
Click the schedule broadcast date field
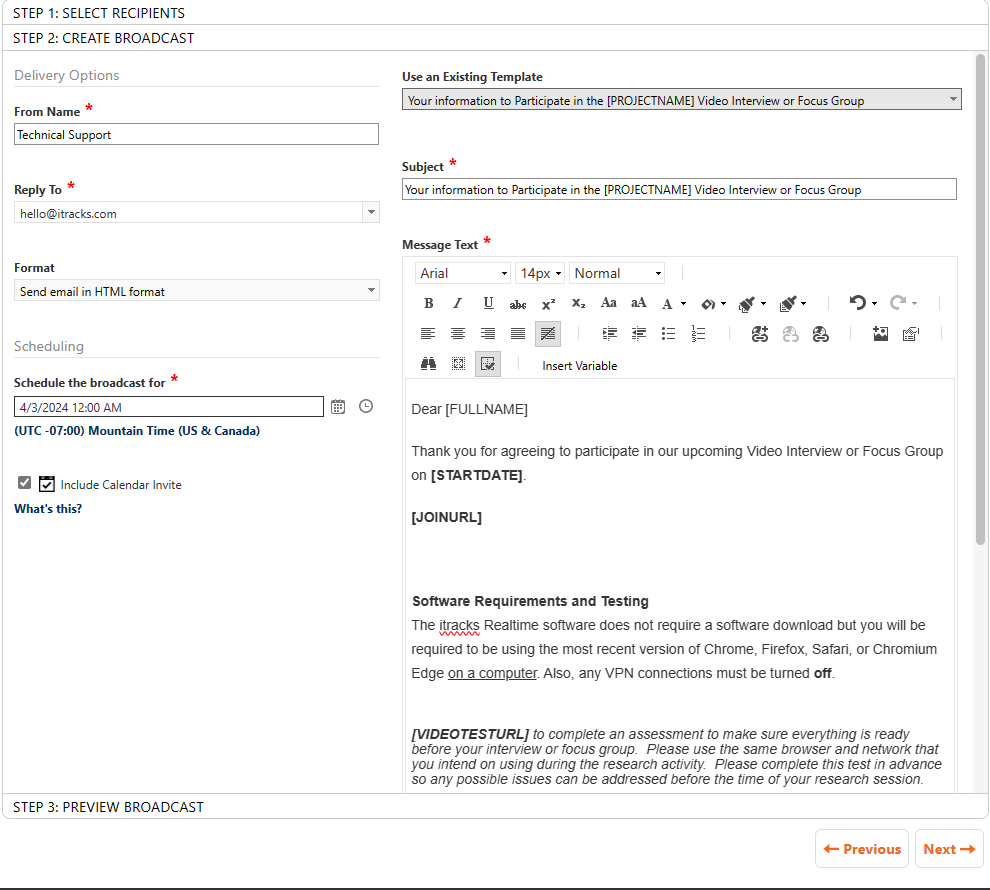point(169,407)
